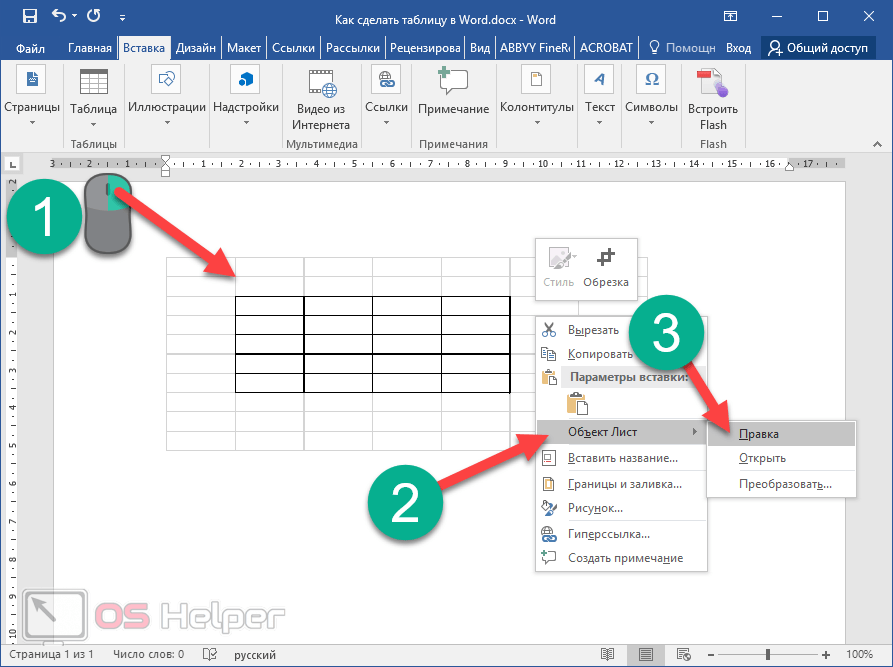Viewport: 893px width, 667px height.
Task: Switch to Web Layout view
Action: (684, 654)
